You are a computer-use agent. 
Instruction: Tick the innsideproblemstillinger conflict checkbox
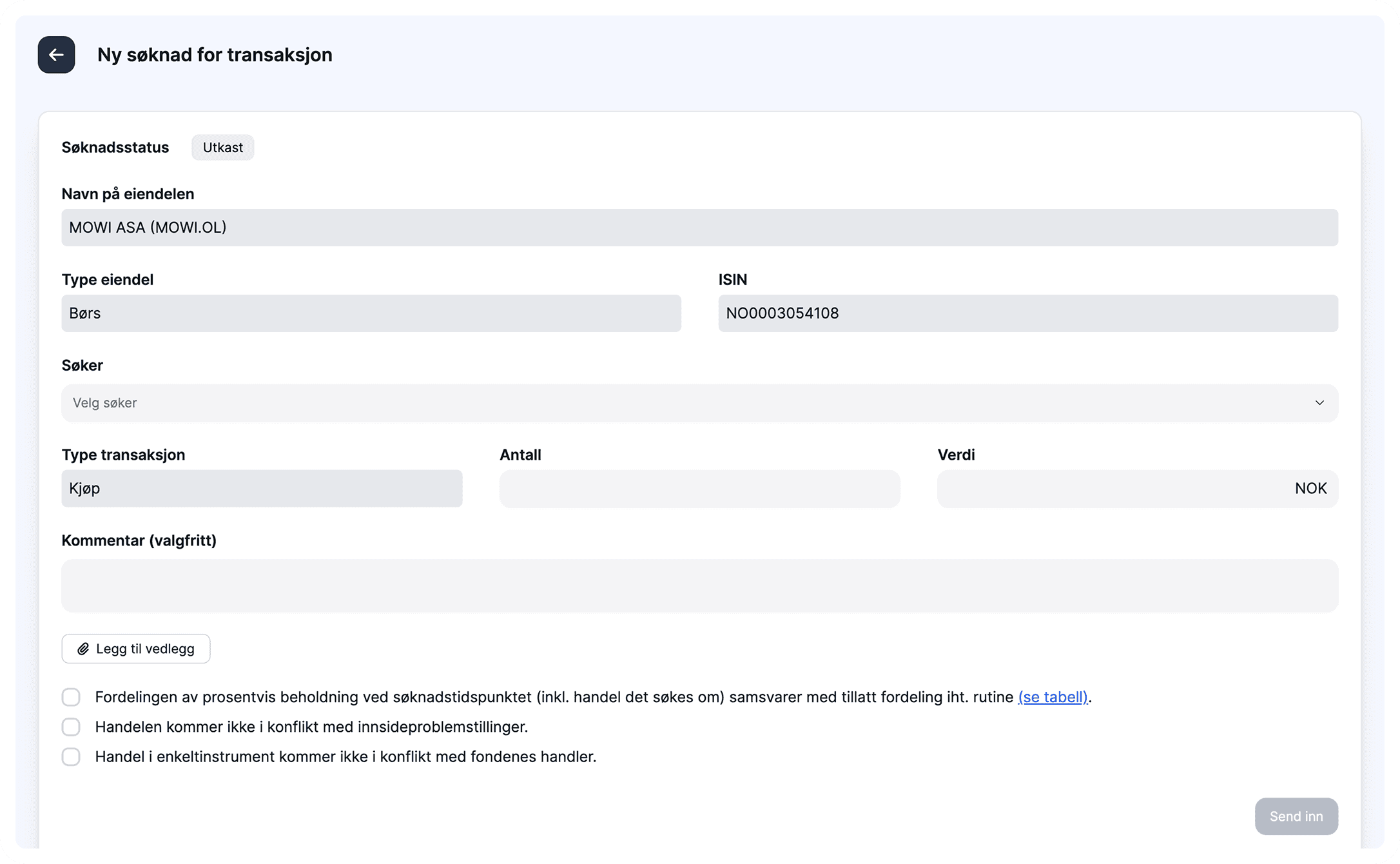pos(71,727)
